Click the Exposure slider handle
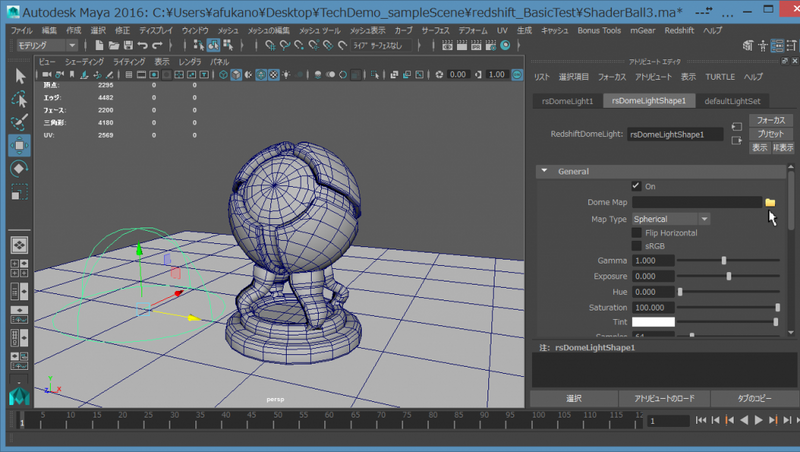This screenshot has width=800, height=452. 729,276
